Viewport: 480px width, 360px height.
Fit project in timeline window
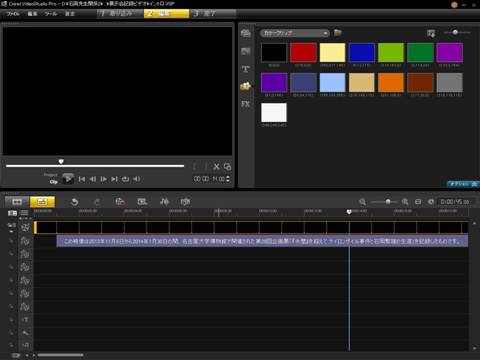[418, 202]
